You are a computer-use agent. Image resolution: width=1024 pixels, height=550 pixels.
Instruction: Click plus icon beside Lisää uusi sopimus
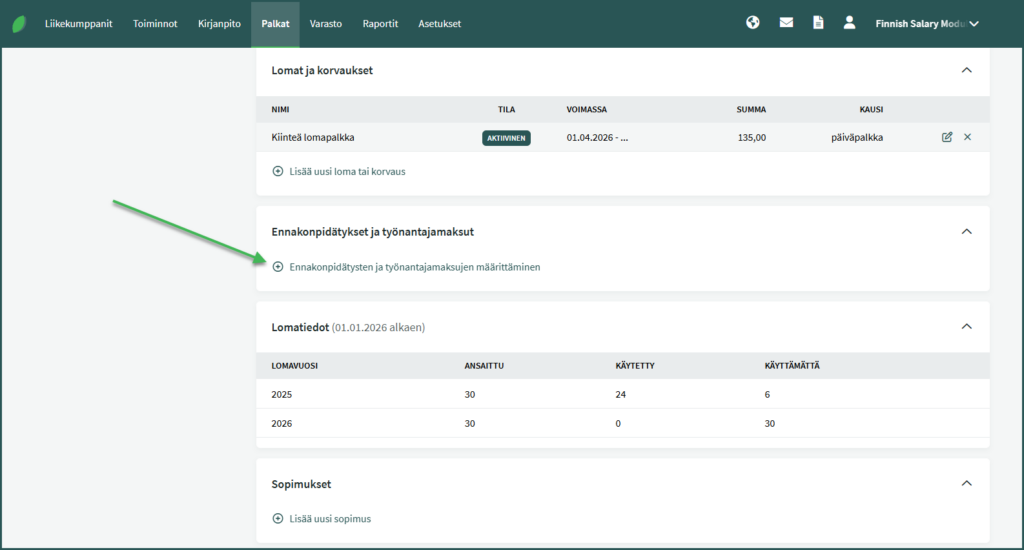click(x=278, y=519)
